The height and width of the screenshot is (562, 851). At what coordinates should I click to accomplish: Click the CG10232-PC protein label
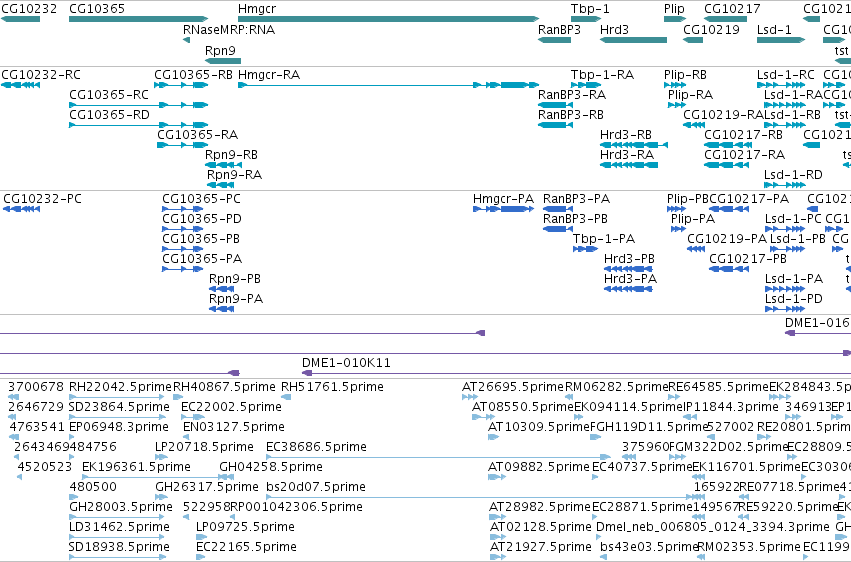click(x=42, y=199)
